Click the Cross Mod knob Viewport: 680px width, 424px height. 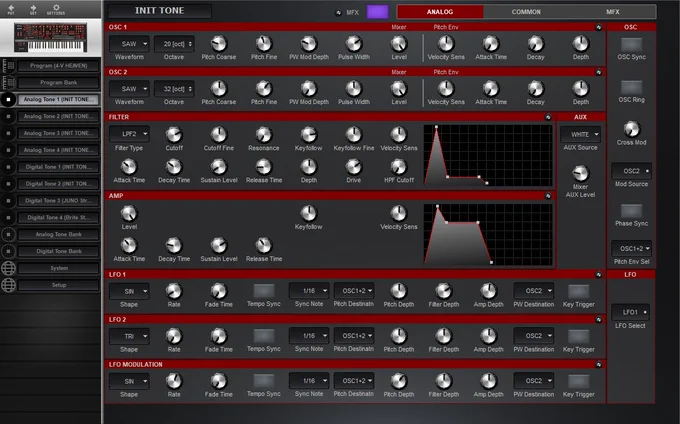631,129
